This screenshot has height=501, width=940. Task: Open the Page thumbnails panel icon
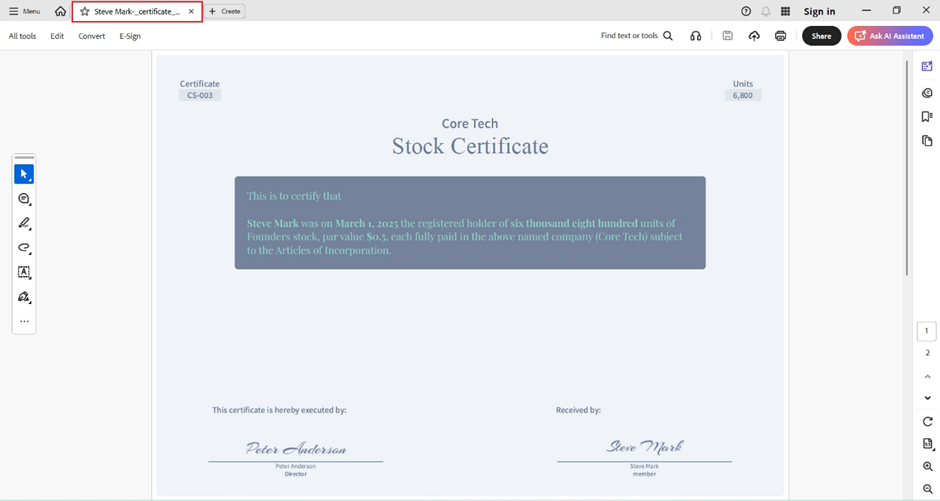coord(927,141)
